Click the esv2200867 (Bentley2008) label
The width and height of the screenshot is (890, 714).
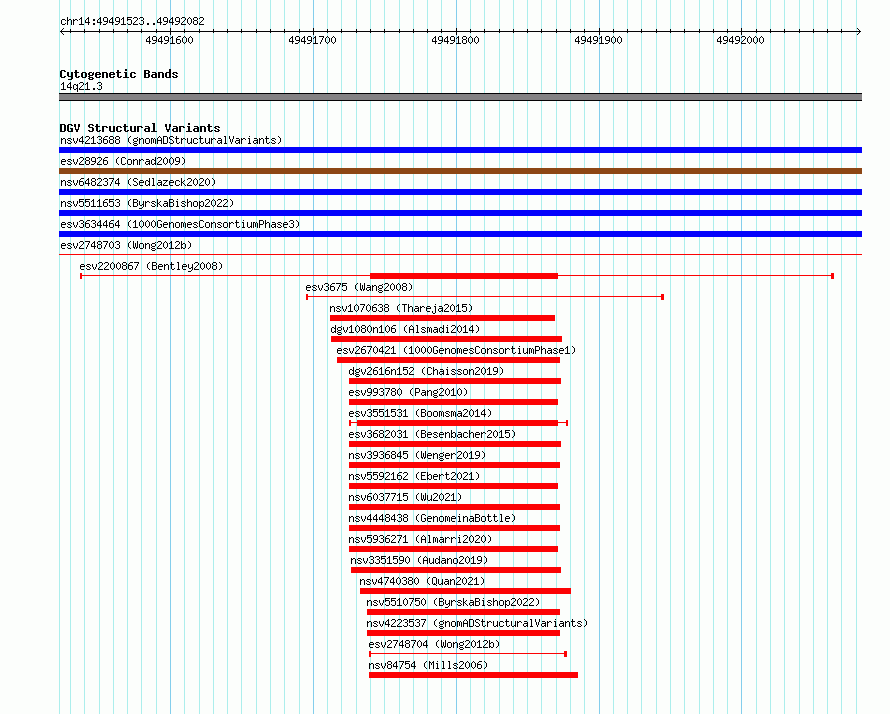151,266
